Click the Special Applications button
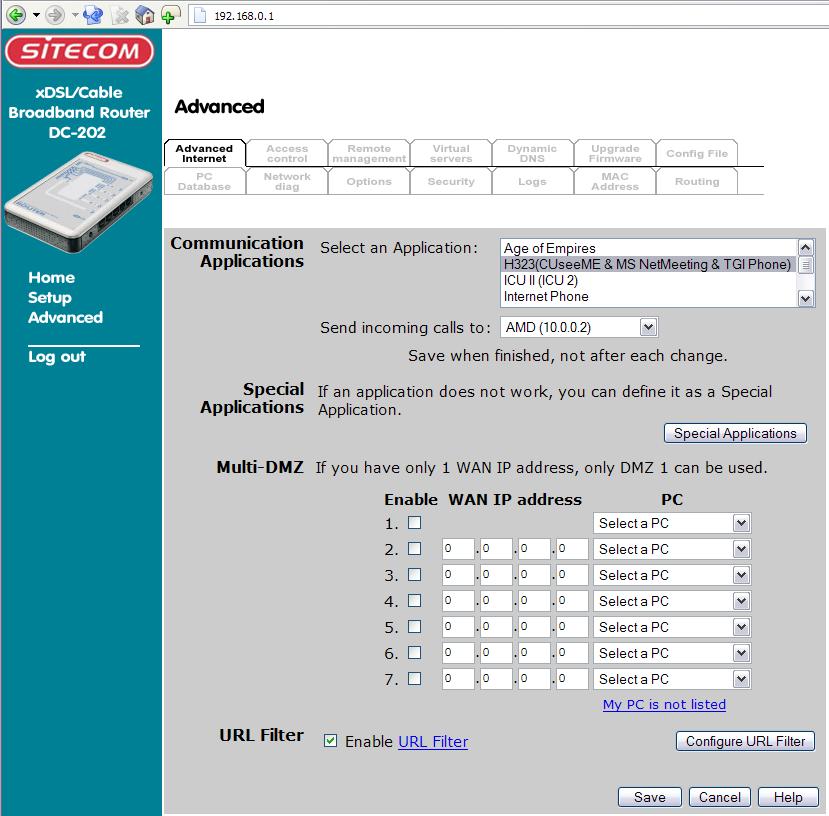The height and width of the screenshot is (816, 829). point(735,433)
